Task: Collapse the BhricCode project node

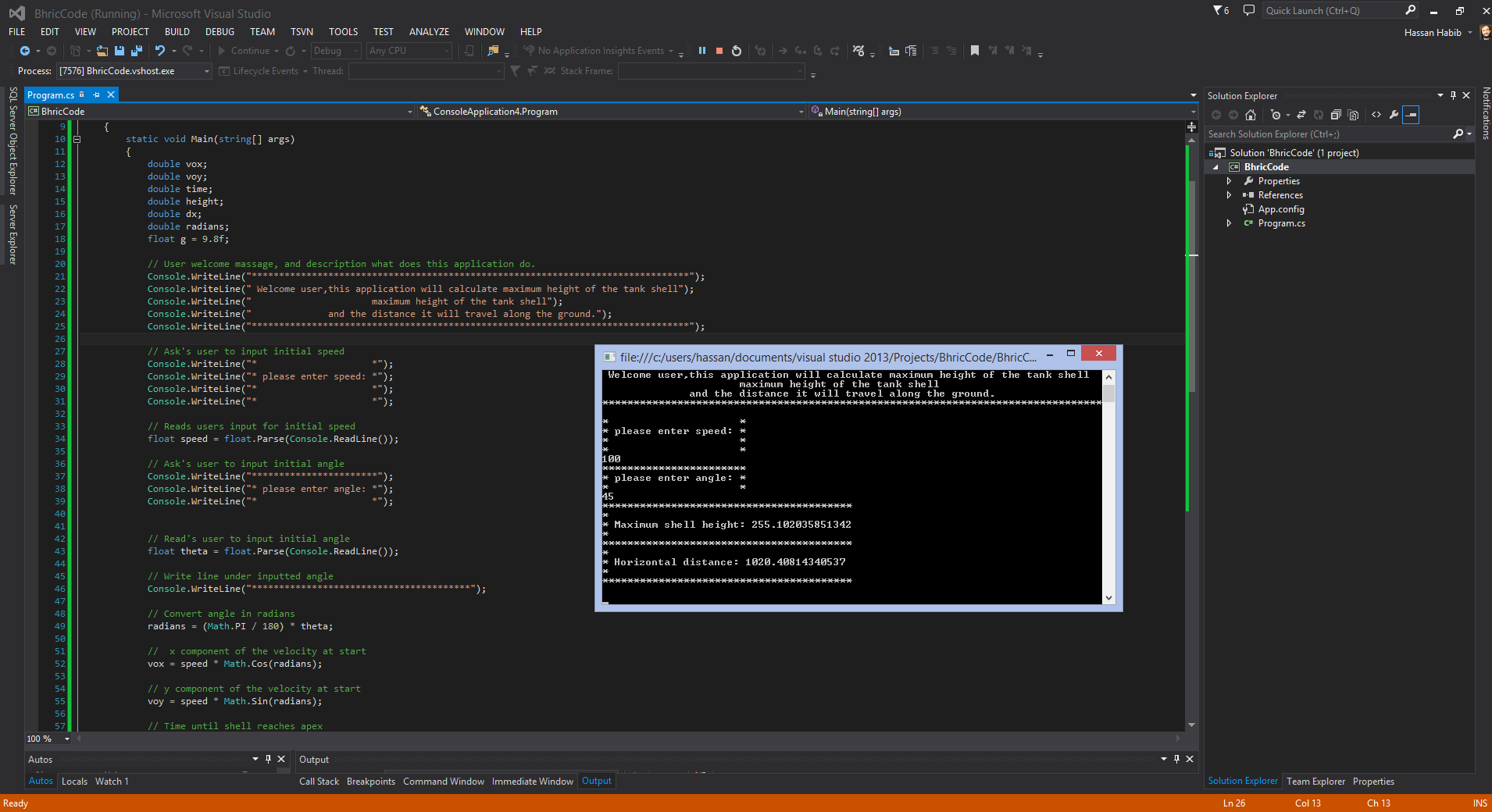Action: pyautogui.click(x=1215, y=167)
